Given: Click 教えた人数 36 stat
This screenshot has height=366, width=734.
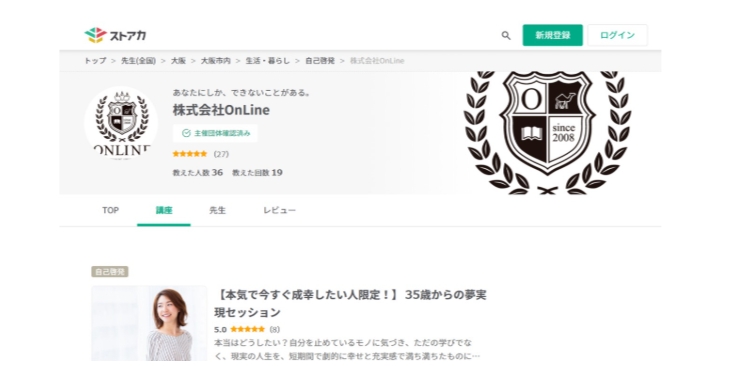Looking at the screenshot, I should pyautogui.click(x=198, y=173).
